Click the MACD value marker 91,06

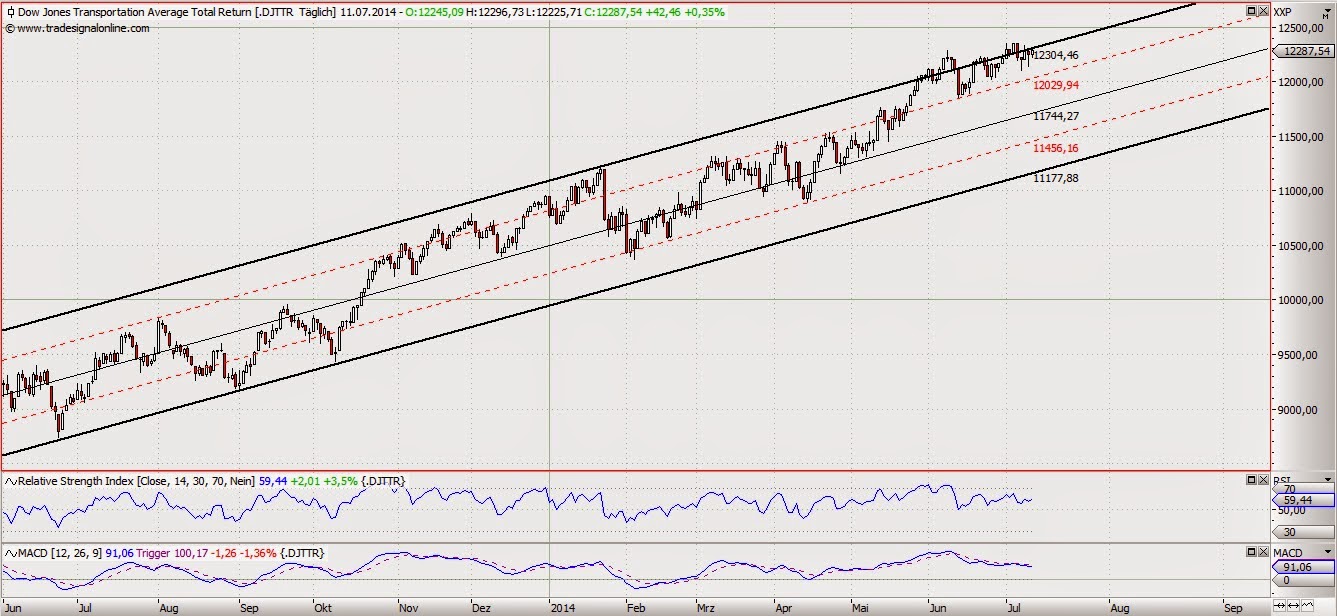pyautogui.click(x=1303, y=567)
